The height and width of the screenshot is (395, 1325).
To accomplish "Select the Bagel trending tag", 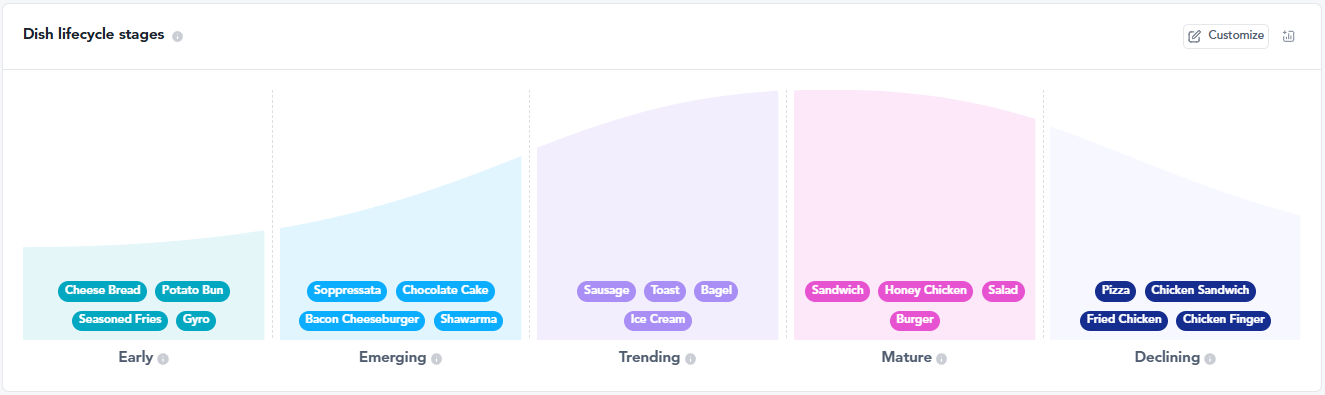I will 716,291.
